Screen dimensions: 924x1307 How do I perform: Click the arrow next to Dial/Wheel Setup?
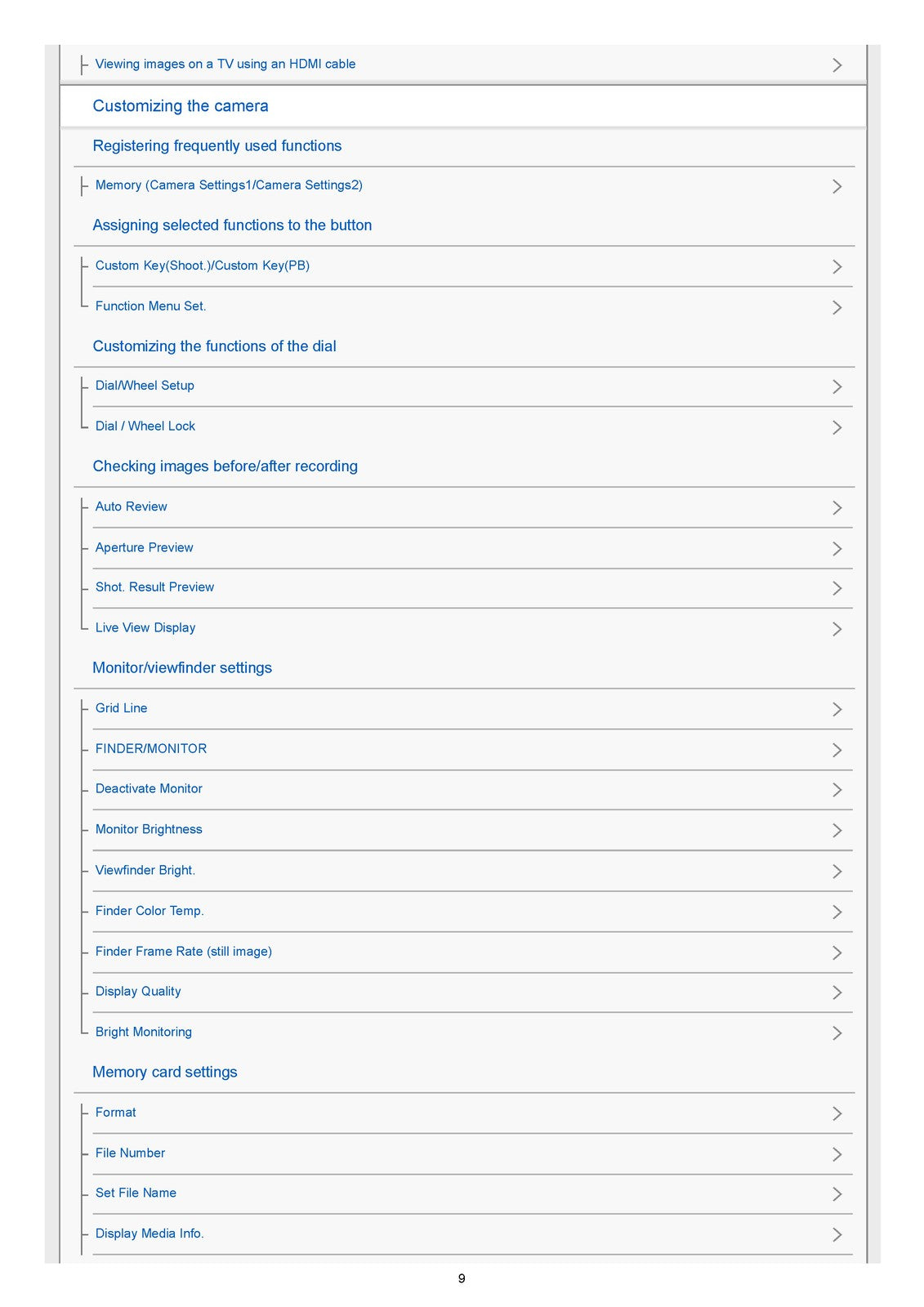tap(837, 386)
